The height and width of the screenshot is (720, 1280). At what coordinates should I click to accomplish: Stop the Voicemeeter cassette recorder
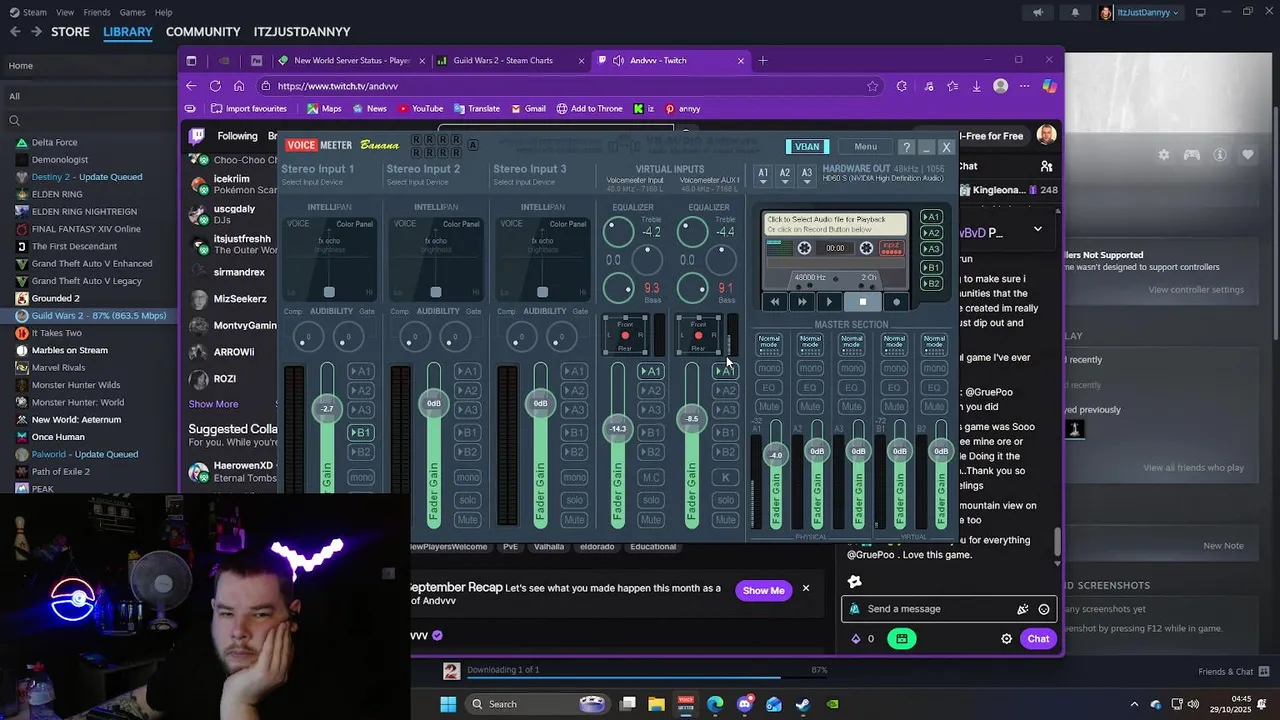[x=862, y=301]
